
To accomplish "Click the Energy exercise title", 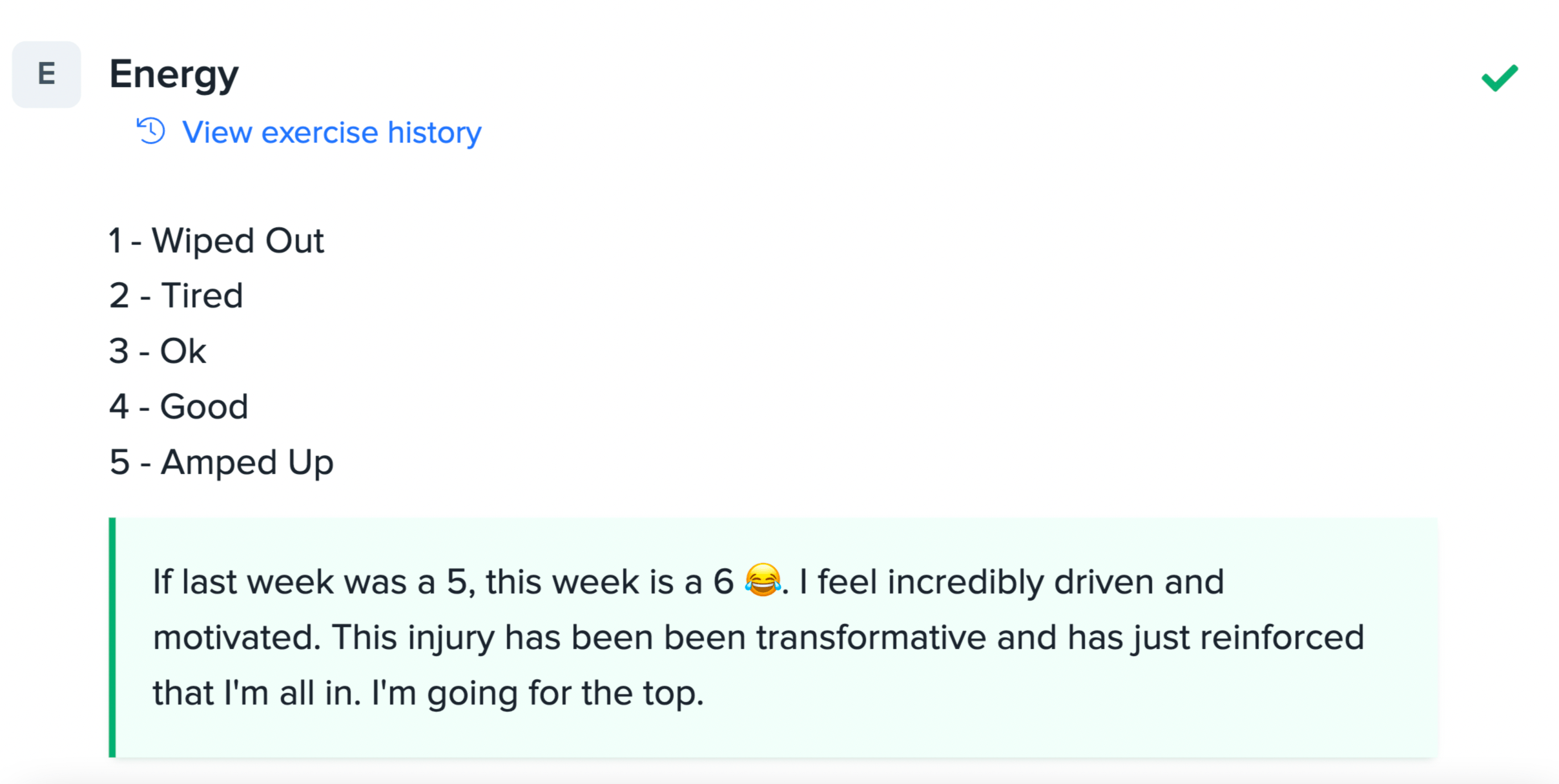I will coord(174,74).
